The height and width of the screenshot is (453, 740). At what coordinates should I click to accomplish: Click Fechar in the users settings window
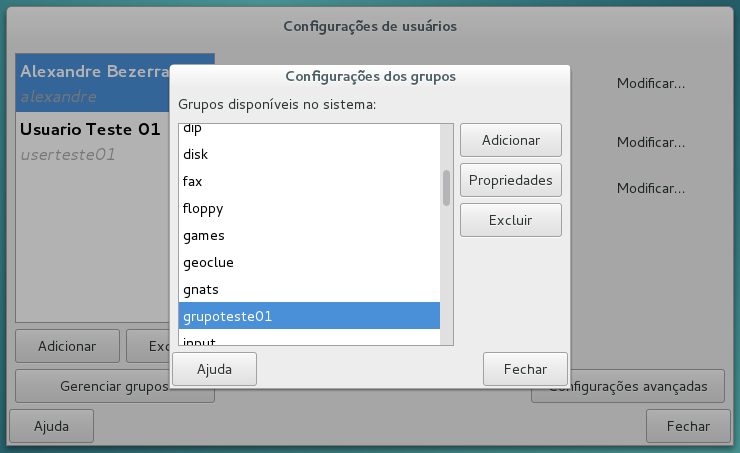pos(688,426)
